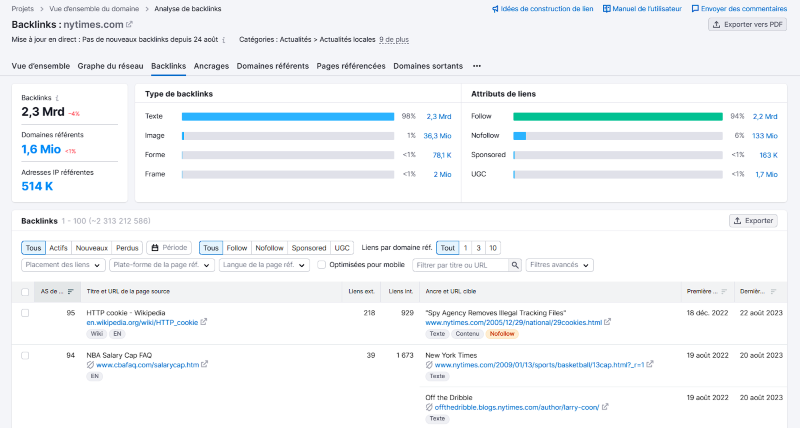Click the three-dots more tabs icon

click(x=477, y=66)
